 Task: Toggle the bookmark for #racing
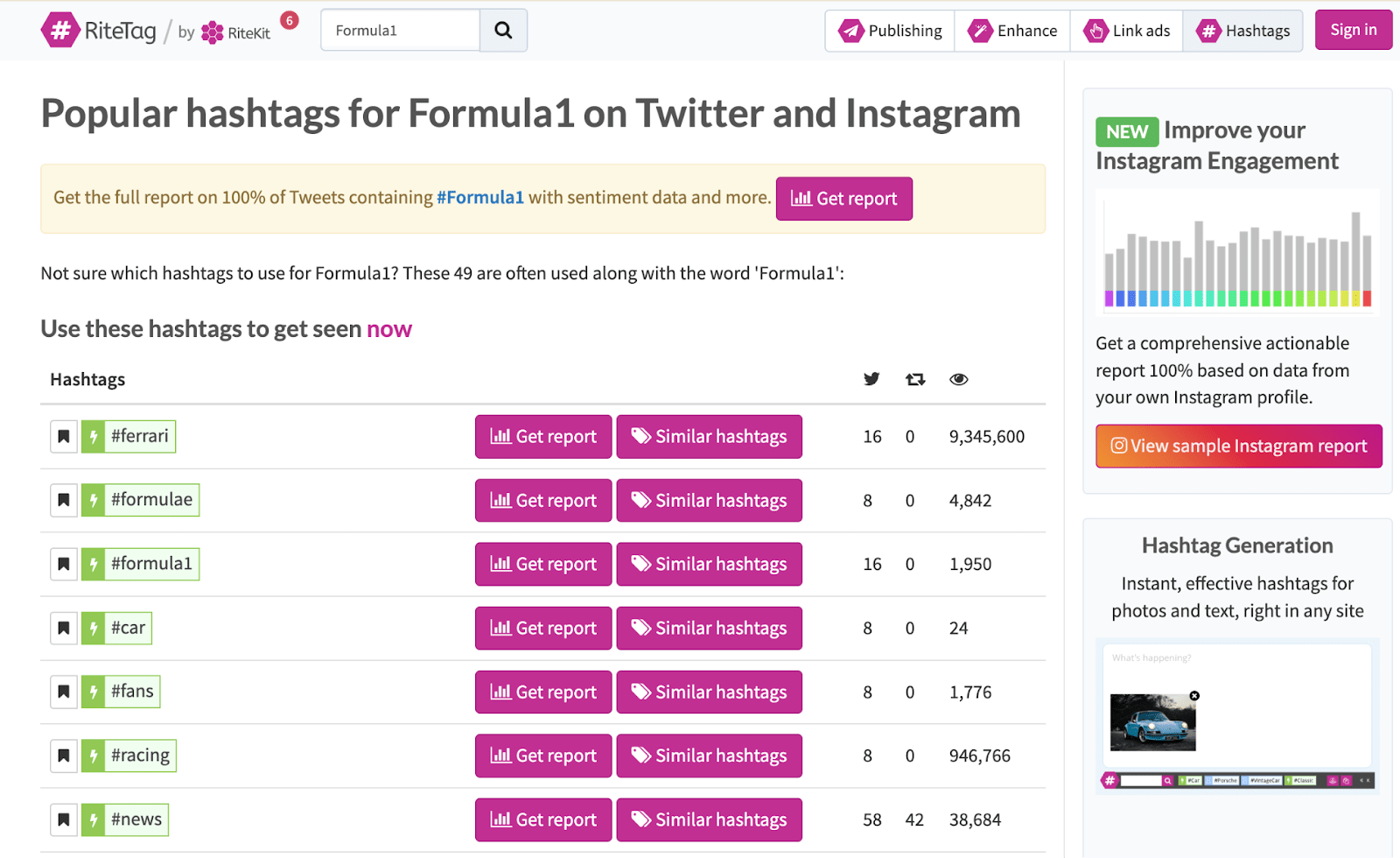coord(63,755)
